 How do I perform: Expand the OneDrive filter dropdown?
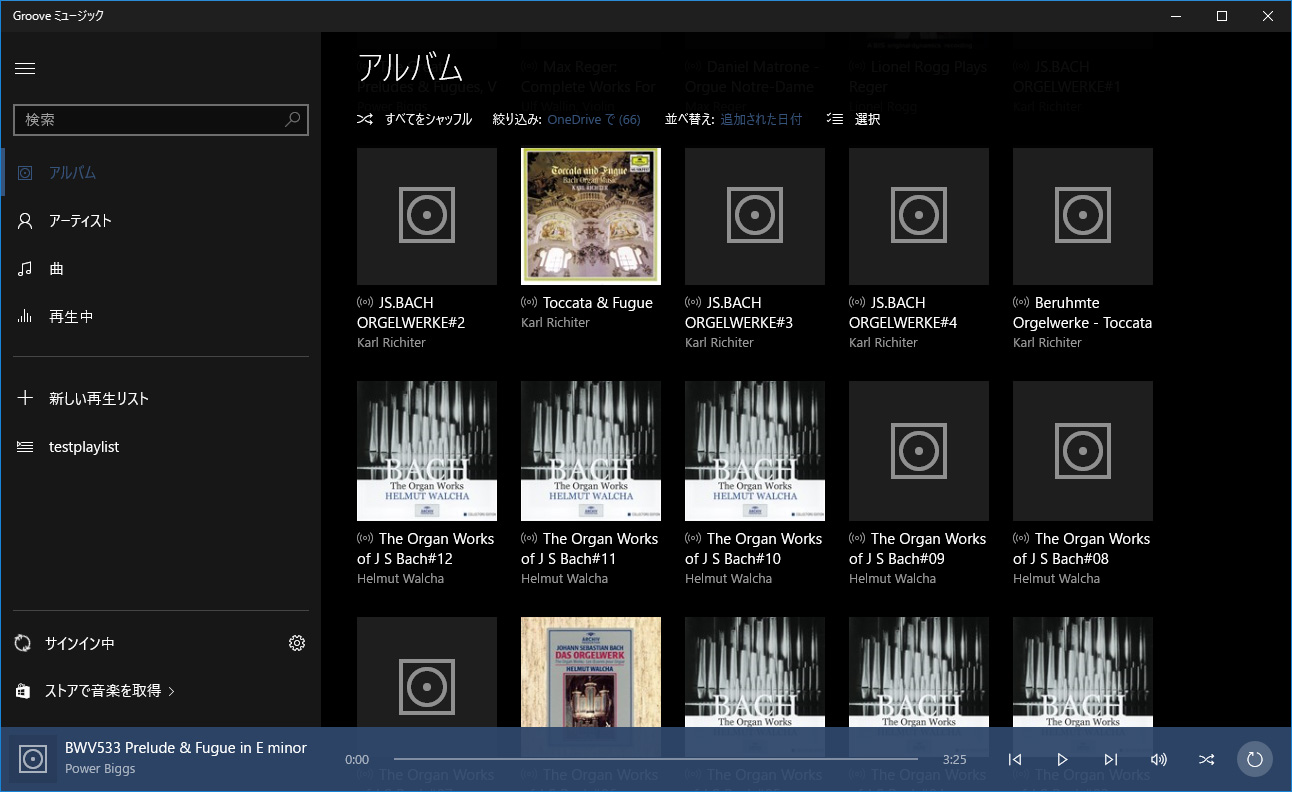(593, 119)
